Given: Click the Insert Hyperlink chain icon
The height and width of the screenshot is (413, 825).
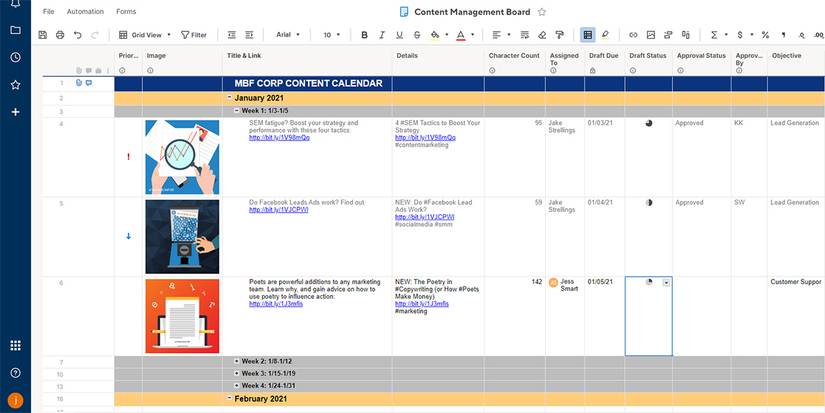Looking at the screenshot, I should coord(633,35).
